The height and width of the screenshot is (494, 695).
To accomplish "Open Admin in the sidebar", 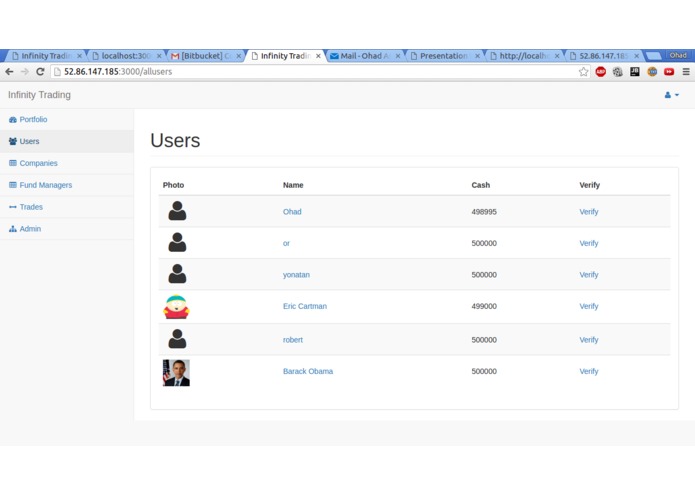I will [30, 229].
